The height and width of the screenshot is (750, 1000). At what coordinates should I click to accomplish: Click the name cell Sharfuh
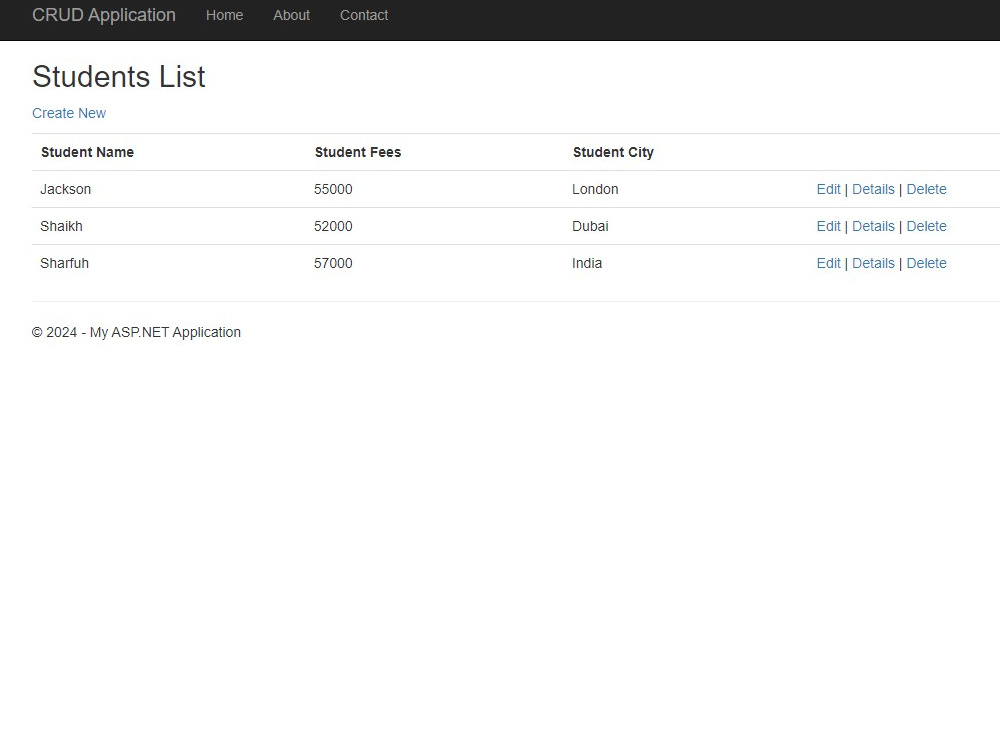[x=64, y=263]
